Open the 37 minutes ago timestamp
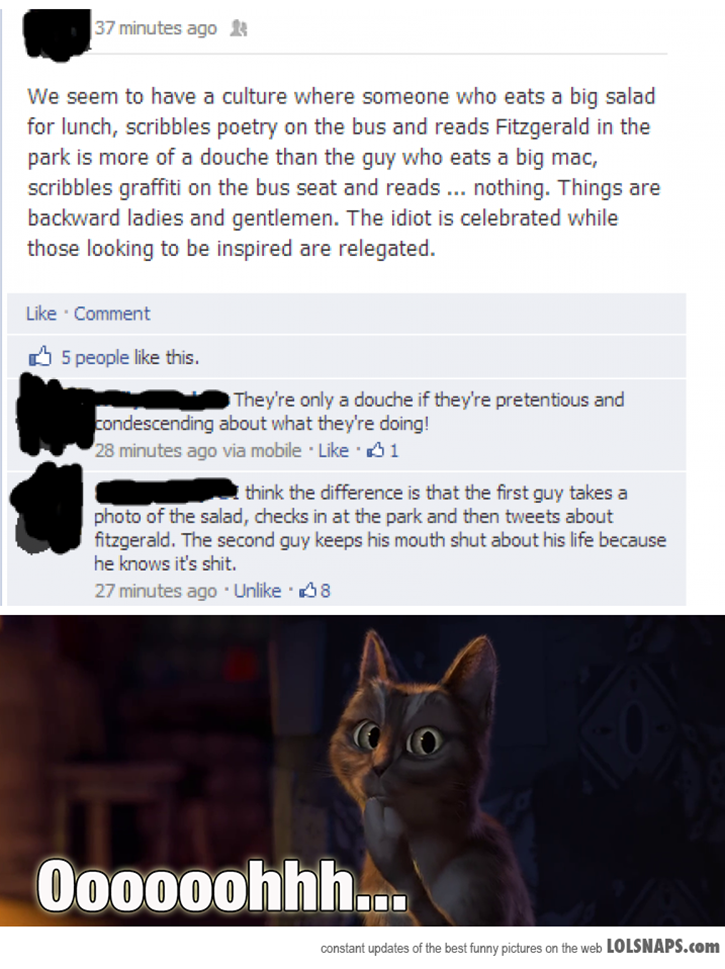This screenshot has height=969, width=725. pyautogui.click(x=156, y=28)
